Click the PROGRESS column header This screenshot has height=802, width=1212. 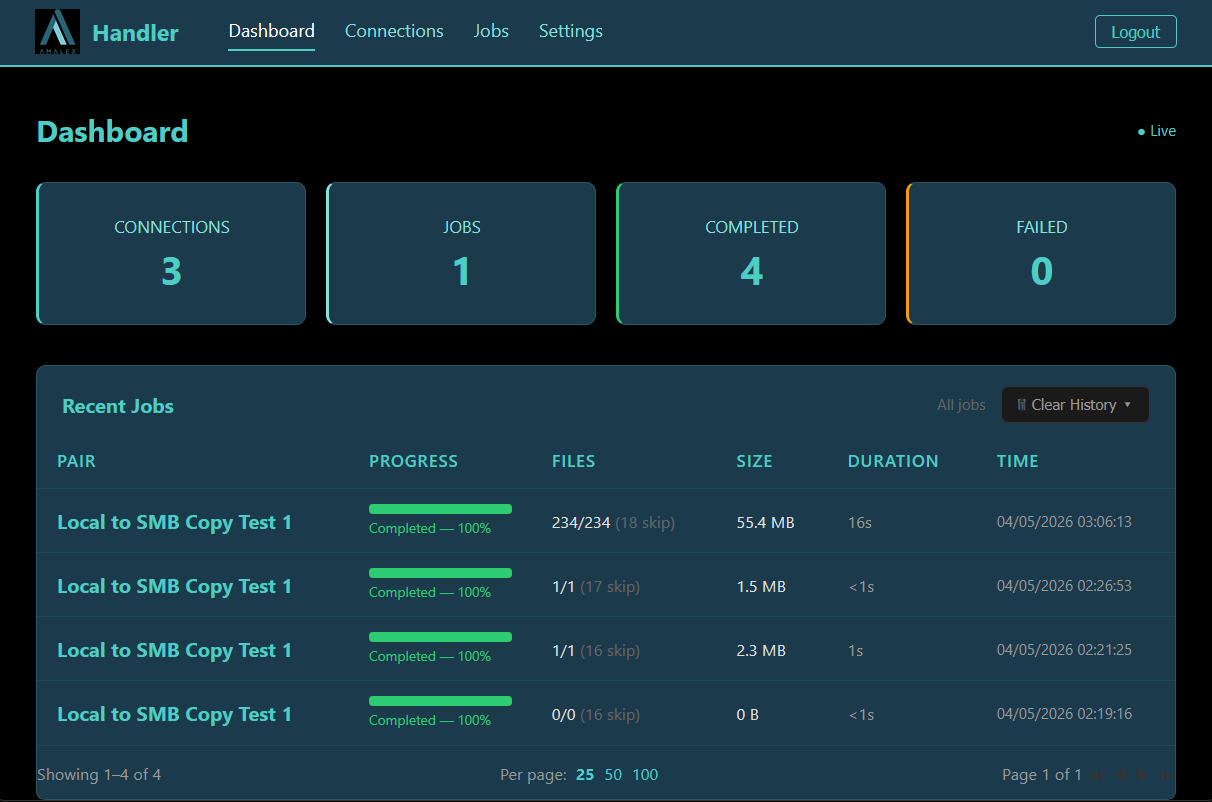[x=413, y=461]
